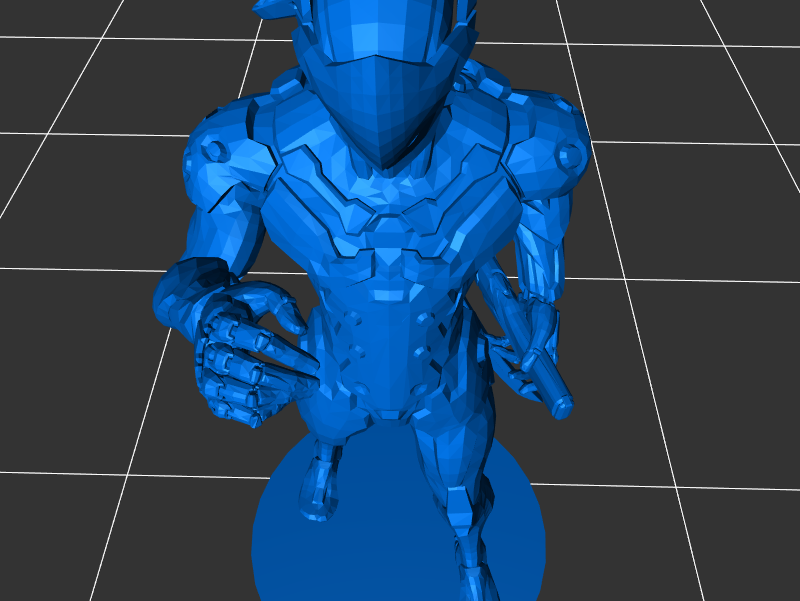Image resolution: width=800 pixels, height=601 pixels.
Task: Select the round bolt on right-side shoulder armor
Action: click(569, 154)
